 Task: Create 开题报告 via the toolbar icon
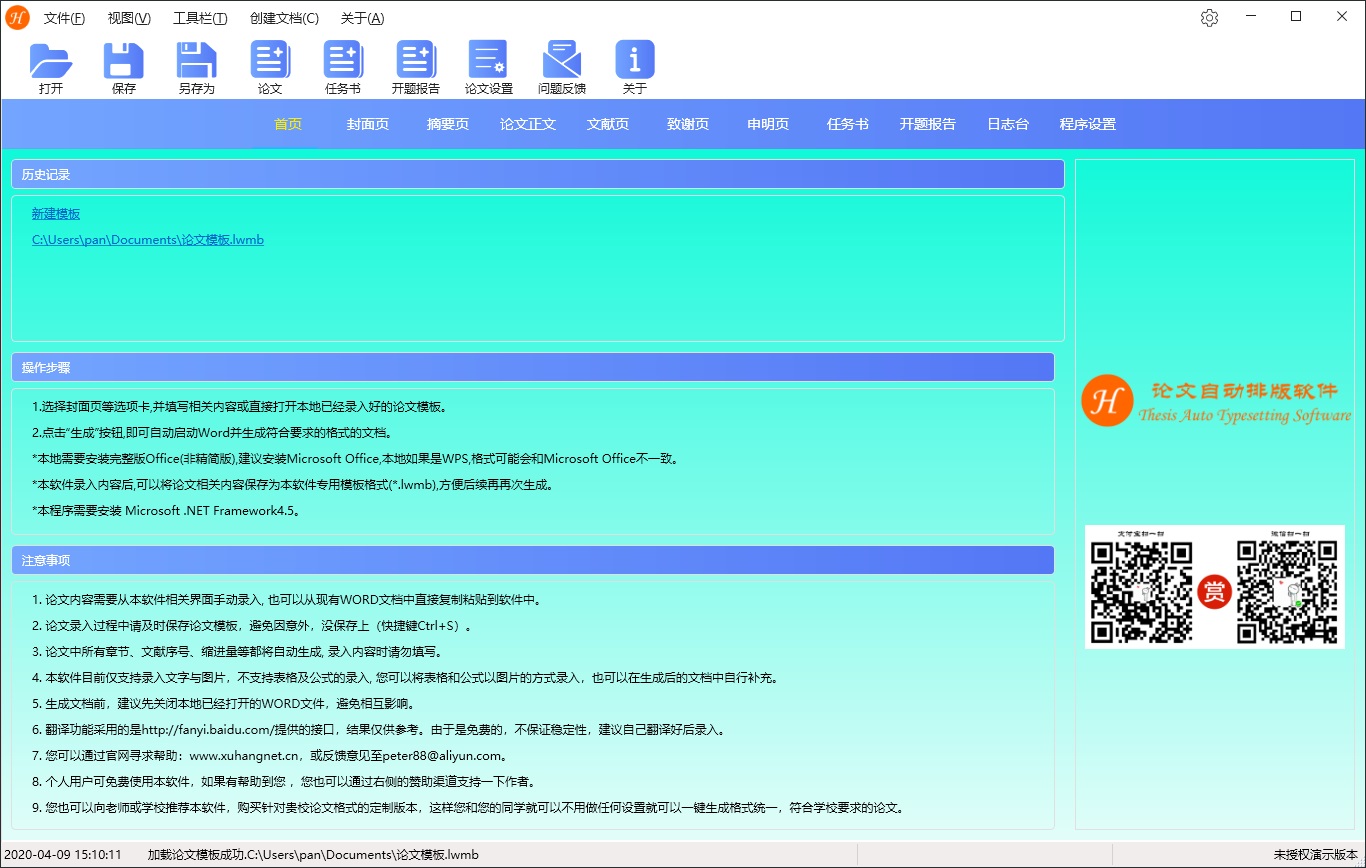(416, 67)
